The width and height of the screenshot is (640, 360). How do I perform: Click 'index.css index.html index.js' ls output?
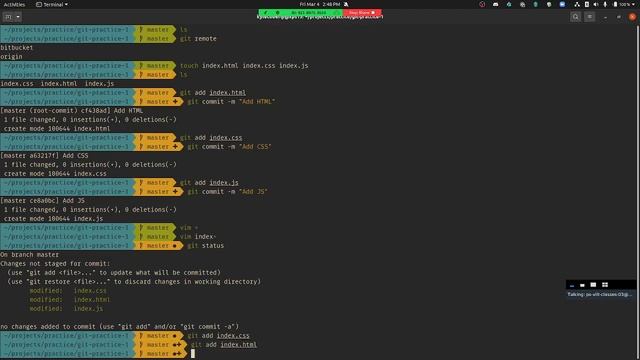pyautogui.click(x=57, y=83)
